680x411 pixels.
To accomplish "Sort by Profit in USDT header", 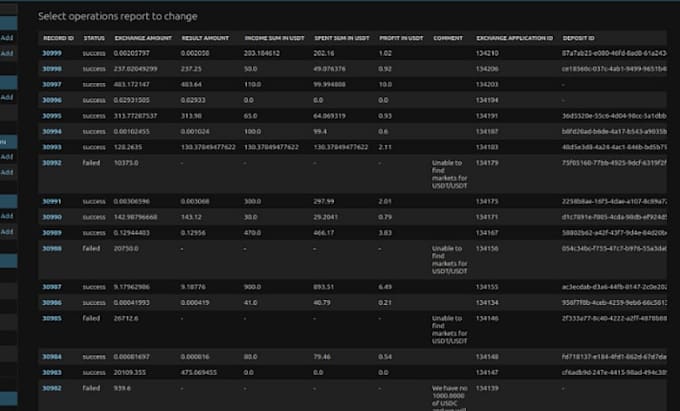I will [401, 38].
